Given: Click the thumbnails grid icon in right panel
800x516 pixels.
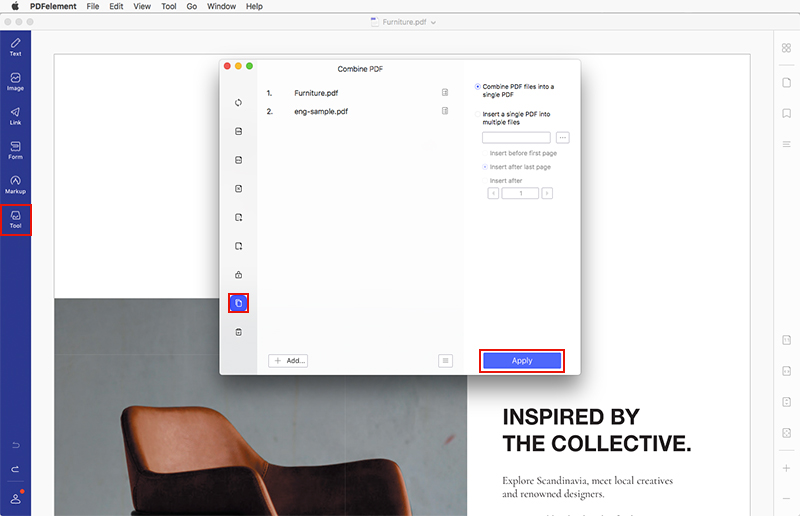Looking at the screenshot, I should [x=786, y=48].
